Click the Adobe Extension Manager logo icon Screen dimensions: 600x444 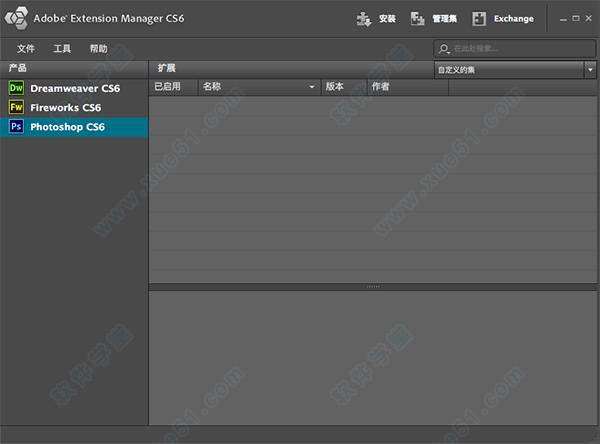pos(16,18)
